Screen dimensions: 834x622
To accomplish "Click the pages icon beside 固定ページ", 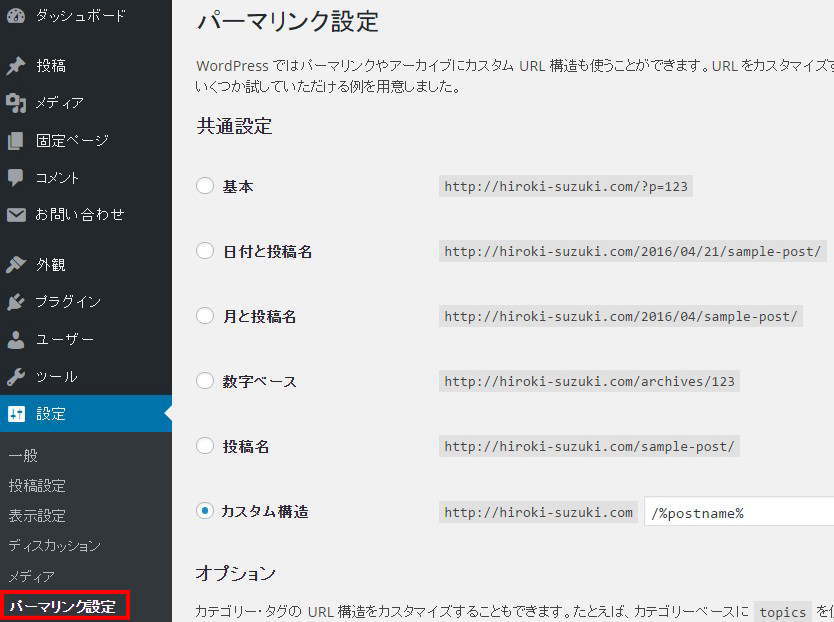I will click(16, 140).
